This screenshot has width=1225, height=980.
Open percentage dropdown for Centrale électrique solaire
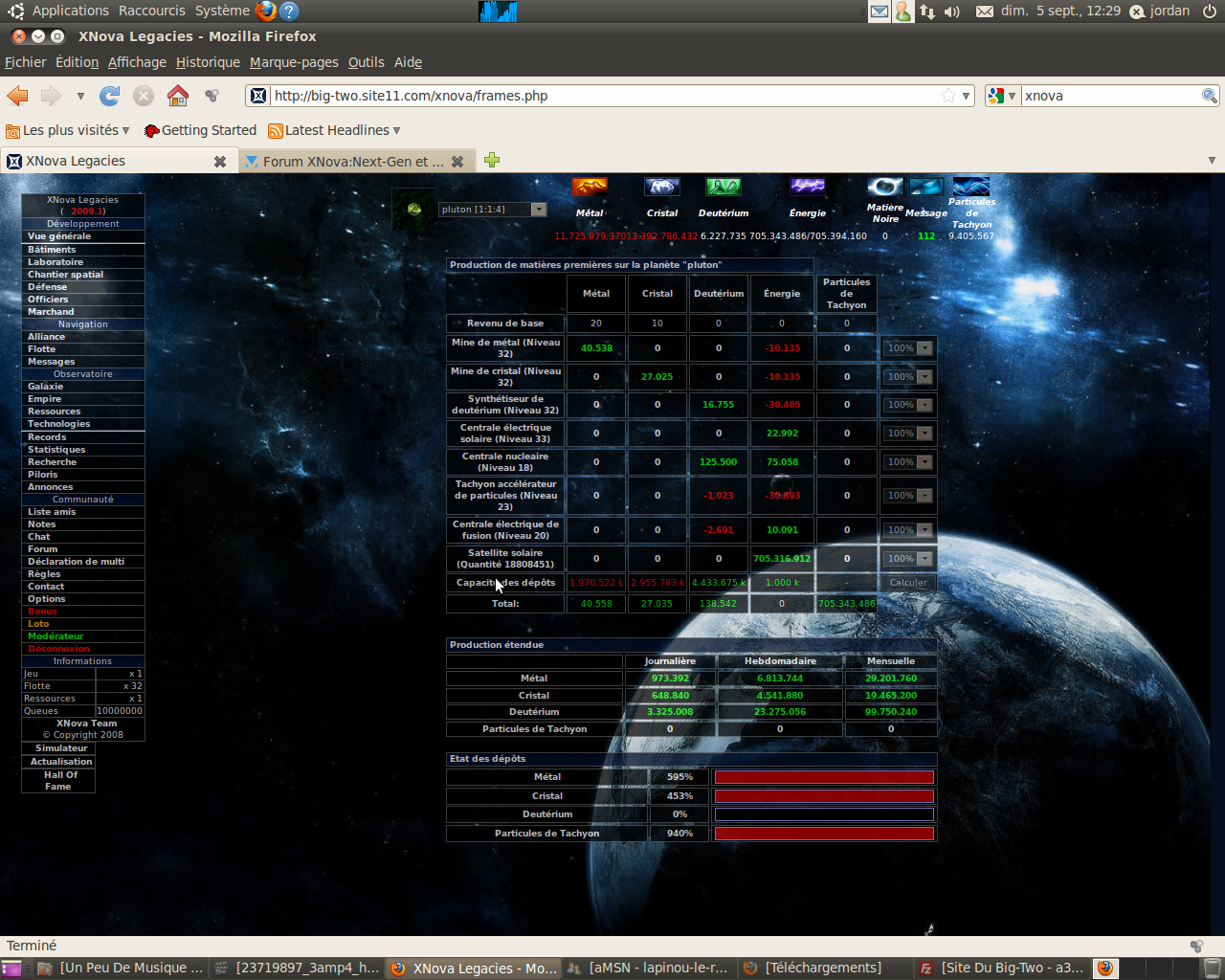coord(908,434)
